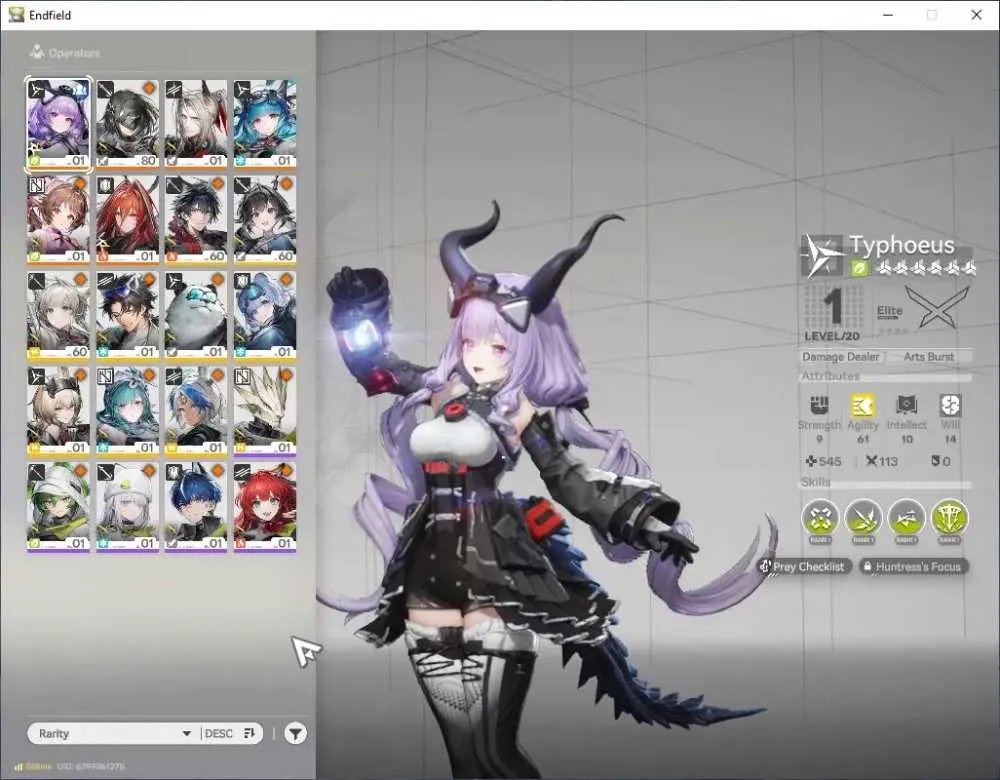Click the Rarity dropdown arrow
This screenshot has width=1000, height=780.
(x=186, y=733)
